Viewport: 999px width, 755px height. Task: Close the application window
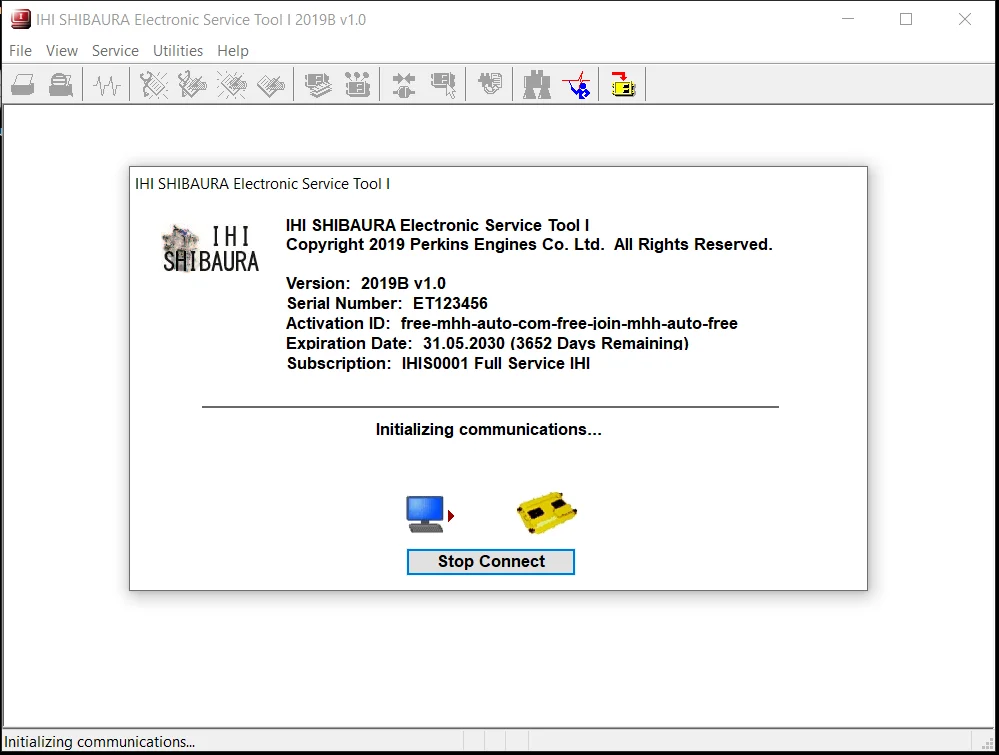point(965,19)
